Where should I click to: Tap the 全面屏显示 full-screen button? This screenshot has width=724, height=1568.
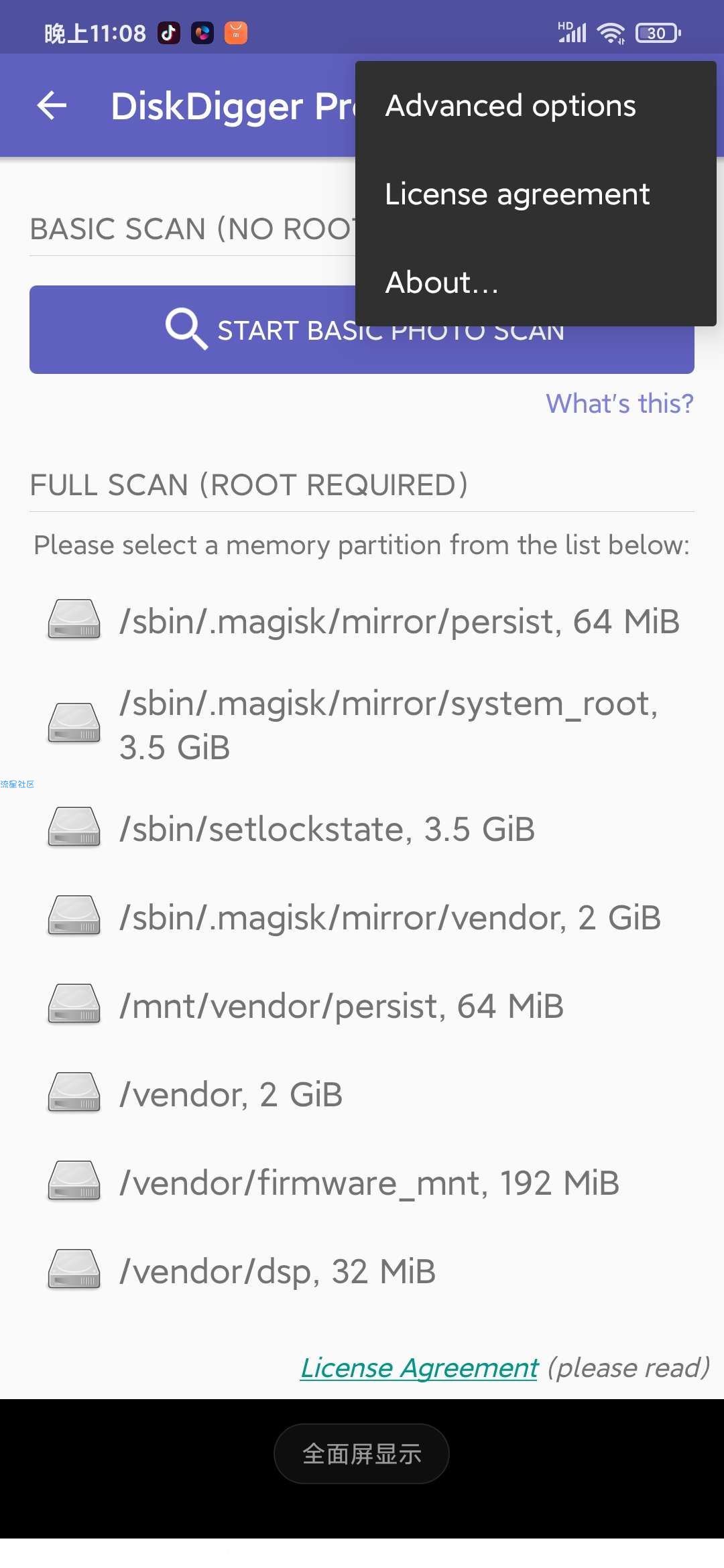click(x=361, y=1453)
